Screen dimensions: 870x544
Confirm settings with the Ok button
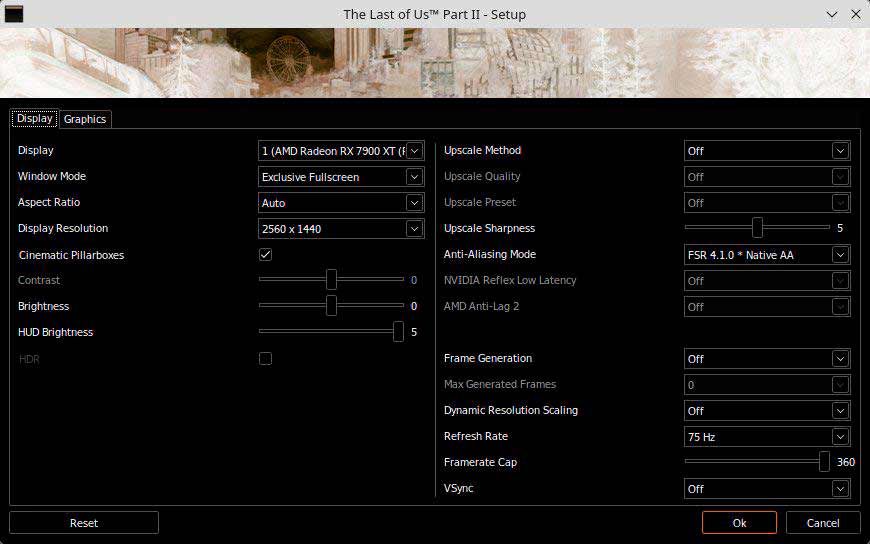click(739, 523)
